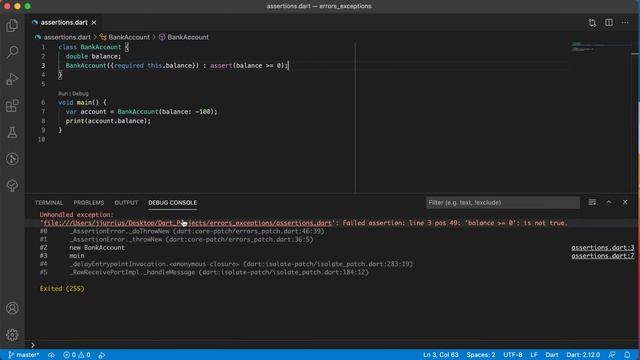Open the tree icon view in activity bar

tap(12, 186)
